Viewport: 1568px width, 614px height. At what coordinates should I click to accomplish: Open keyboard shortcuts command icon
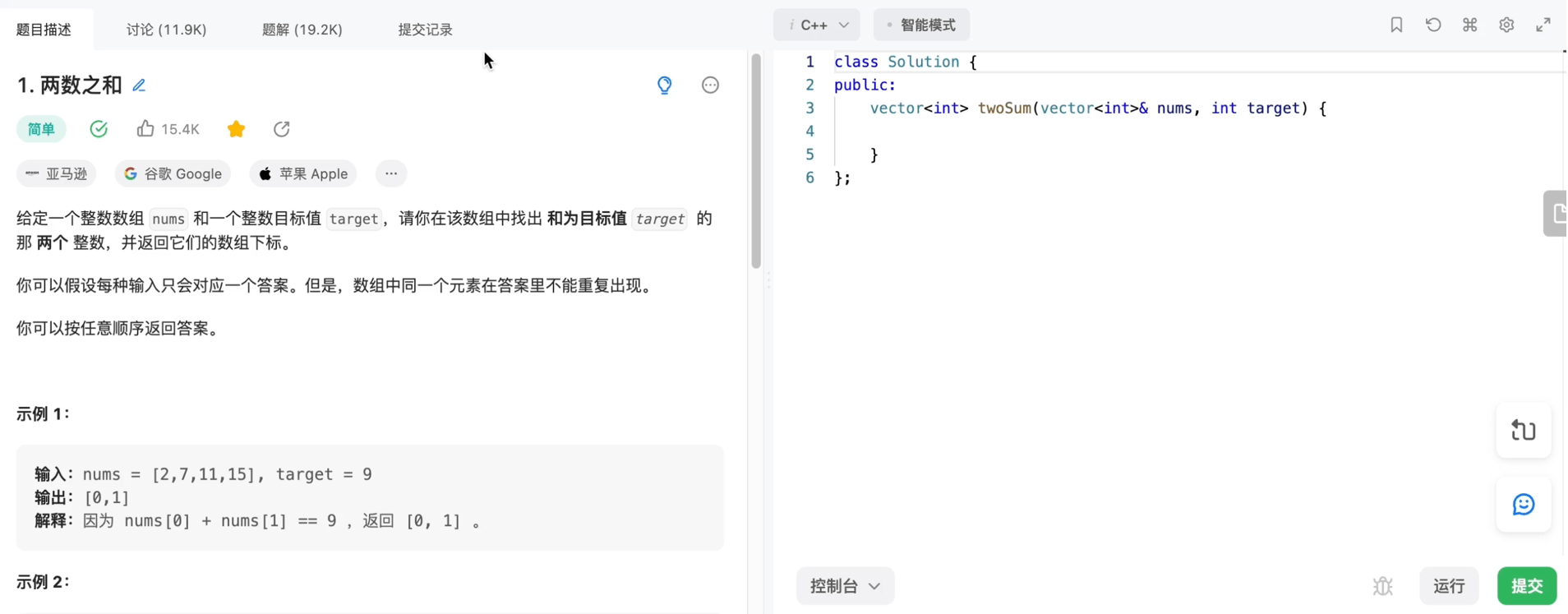(x=1470, y=25)
